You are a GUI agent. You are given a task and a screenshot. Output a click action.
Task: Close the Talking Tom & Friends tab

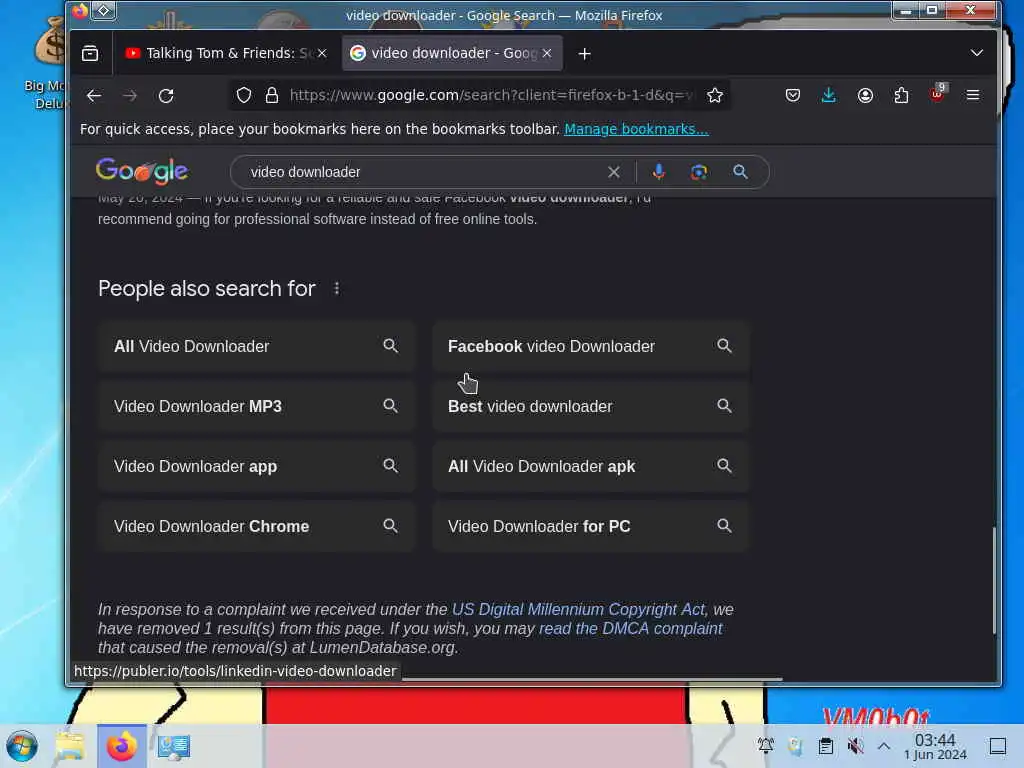(322, 53)
